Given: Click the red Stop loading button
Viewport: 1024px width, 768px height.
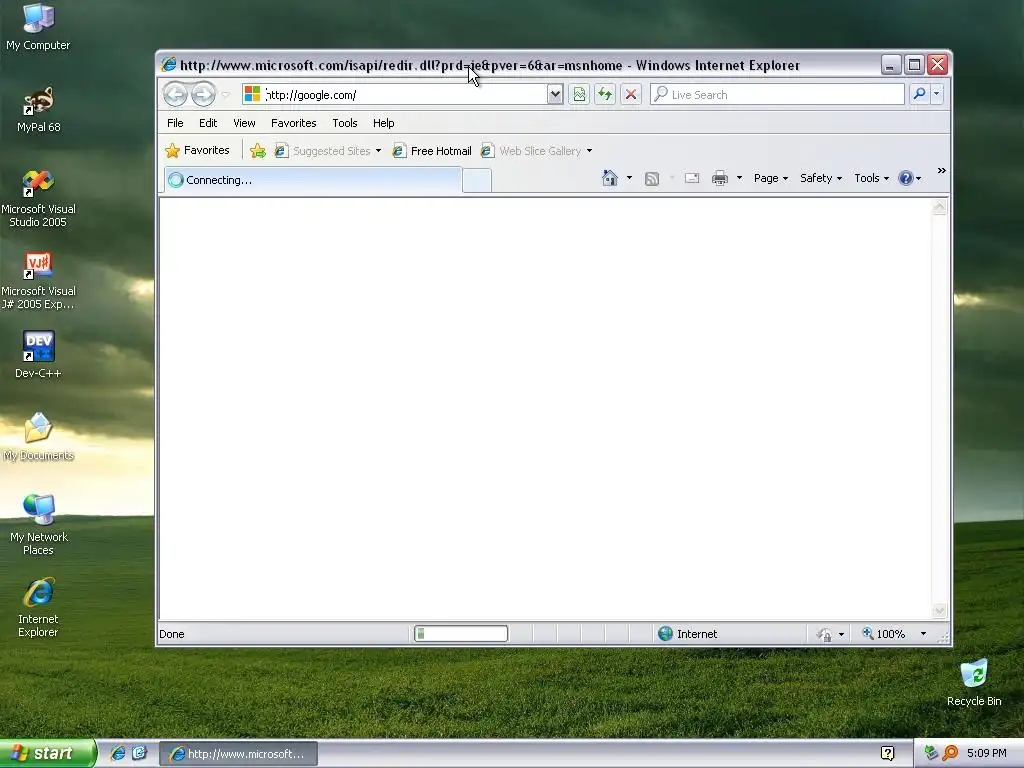Looking at the screenshot, I should click(631, 95).
